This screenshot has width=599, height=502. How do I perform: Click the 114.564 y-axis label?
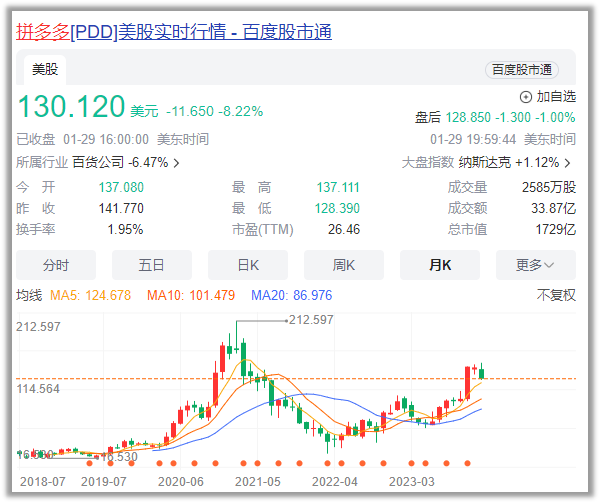pos(38,389)
